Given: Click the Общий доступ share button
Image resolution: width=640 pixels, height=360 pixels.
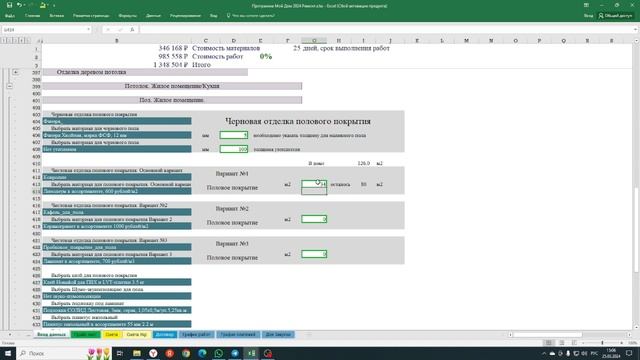Looking at the screenshot, I should coord(616,16).
